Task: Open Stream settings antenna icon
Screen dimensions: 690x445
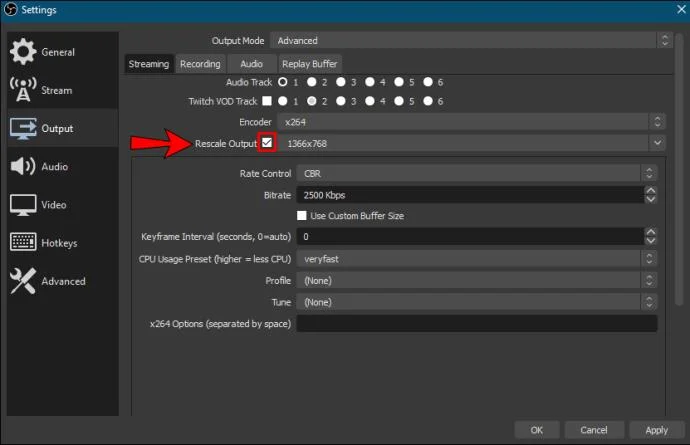Action: (23, 90)
